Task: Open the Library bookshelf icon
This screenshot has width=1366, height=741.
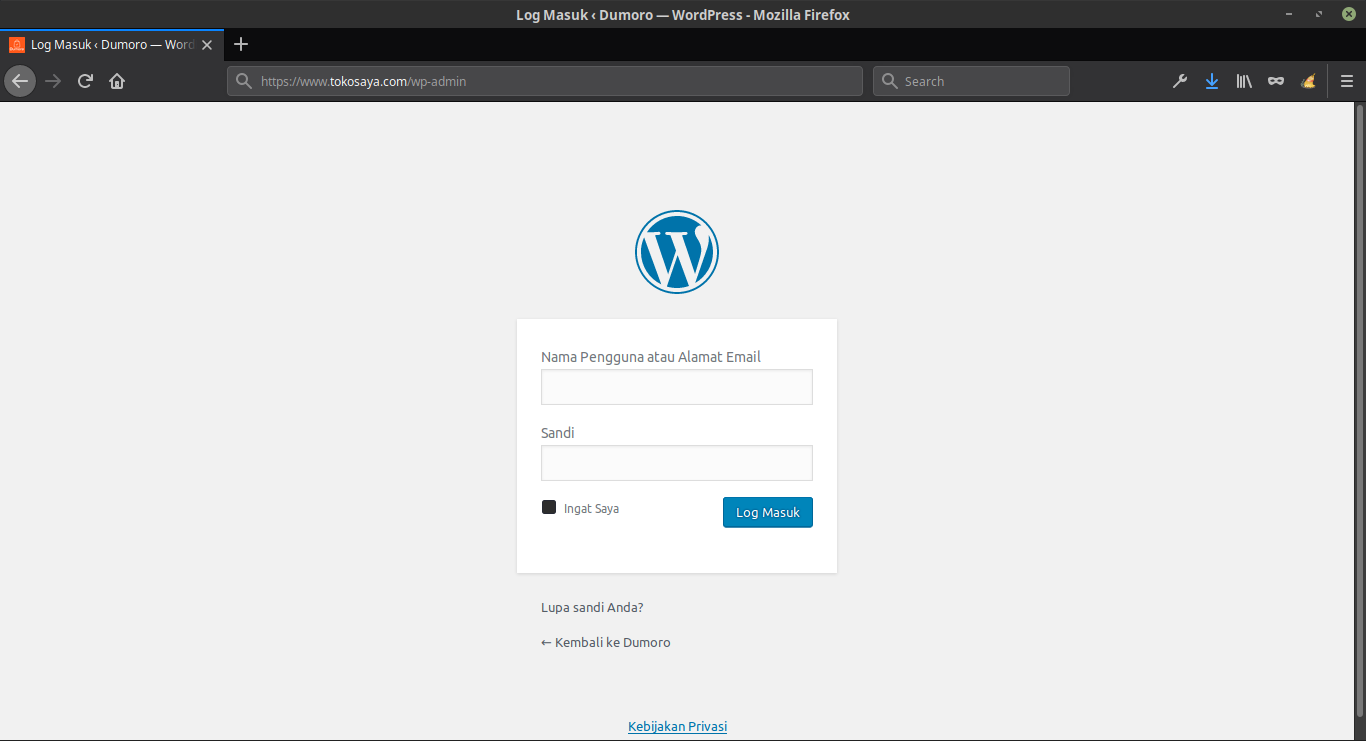Action: 1244,81
